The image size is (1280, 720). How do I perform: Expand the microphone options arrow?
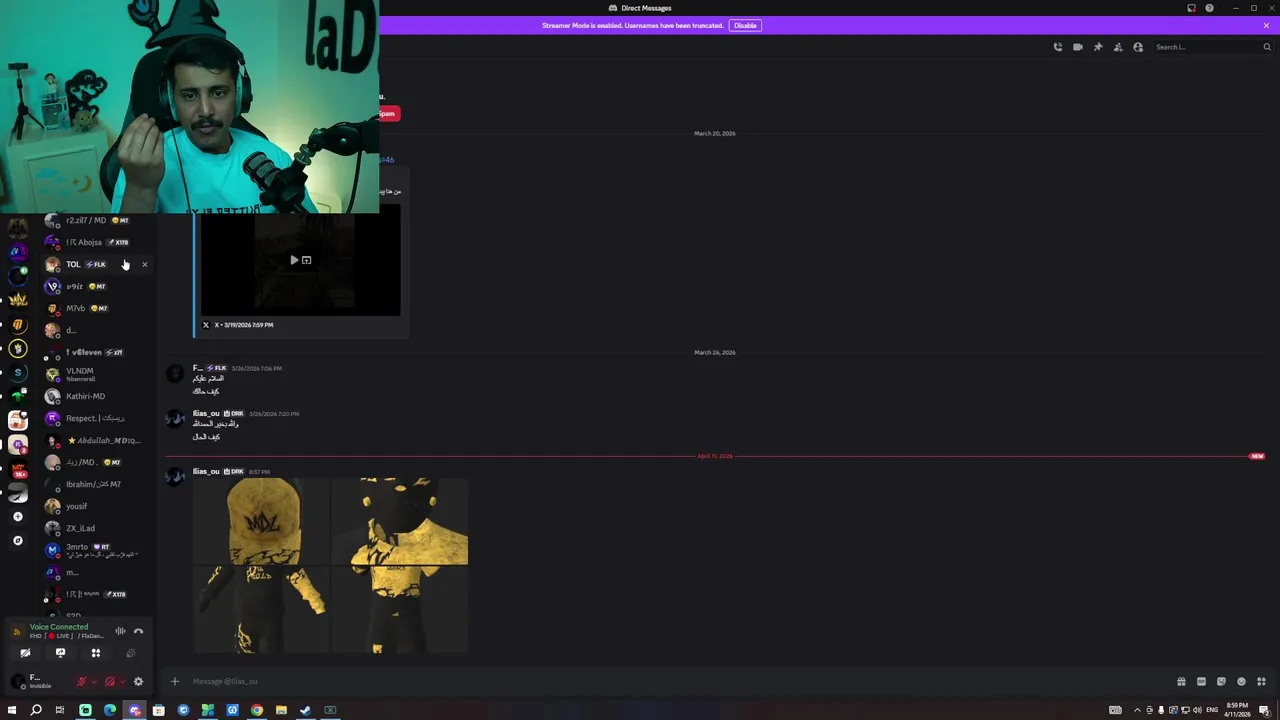point(94,682)
